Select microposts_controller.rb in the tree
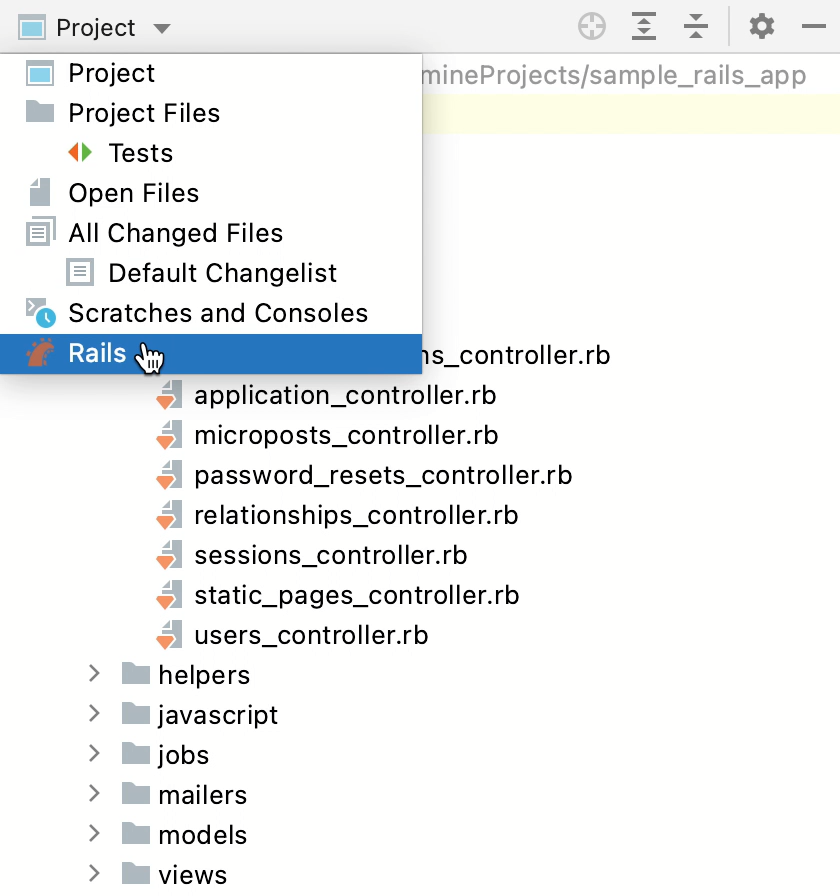This screenshot has width=840, height=896. (346, 435)
